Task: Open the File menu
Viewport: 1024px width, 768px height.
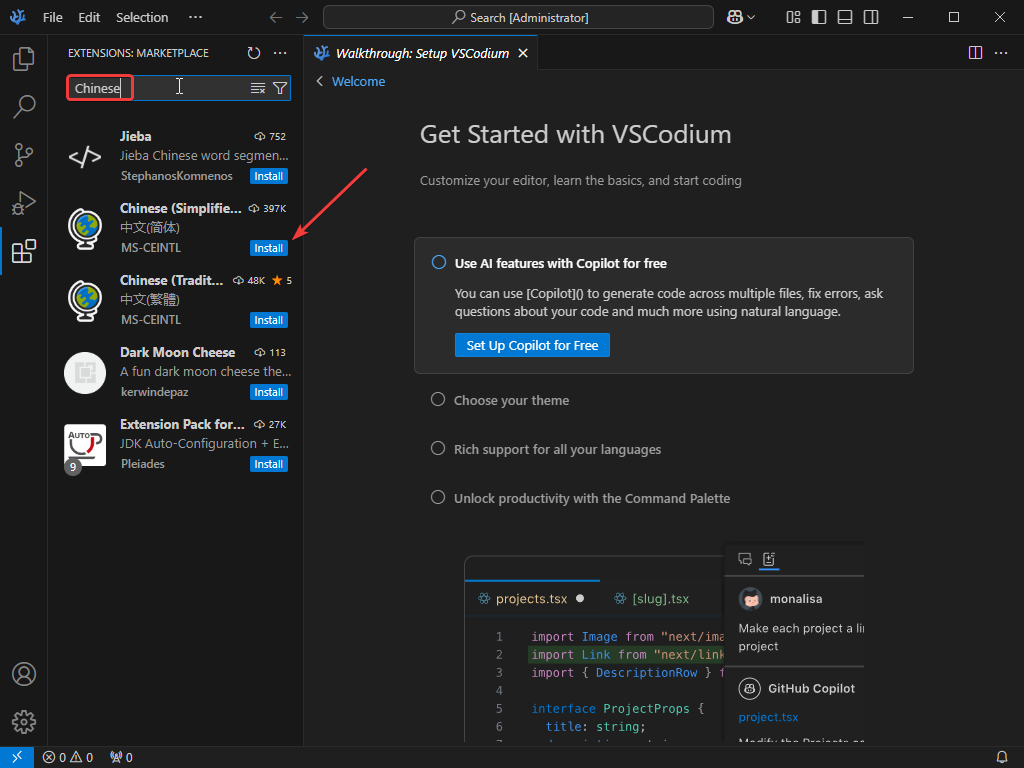Action: (52, 17)
